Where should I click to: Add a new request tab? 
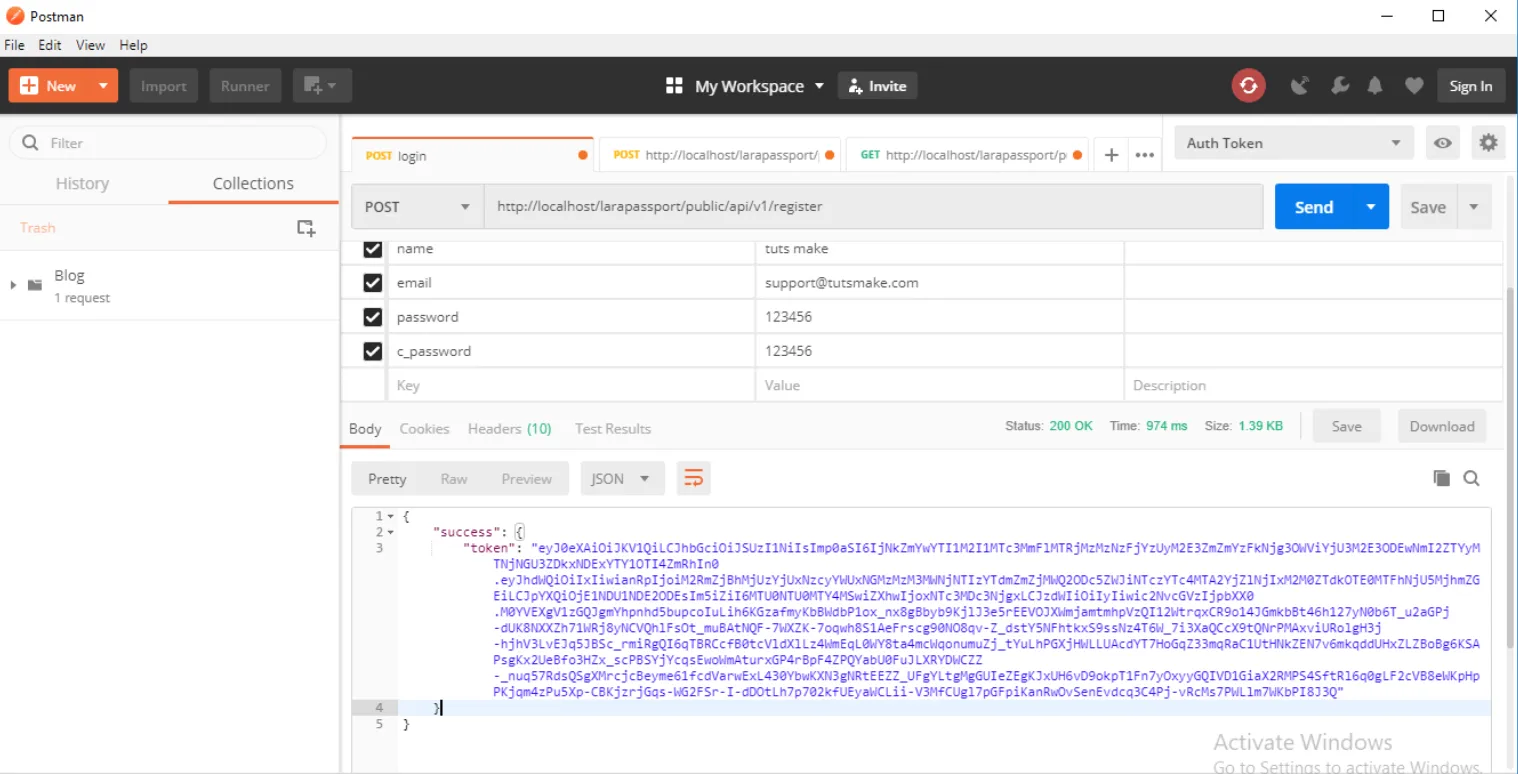[1111, 155]
